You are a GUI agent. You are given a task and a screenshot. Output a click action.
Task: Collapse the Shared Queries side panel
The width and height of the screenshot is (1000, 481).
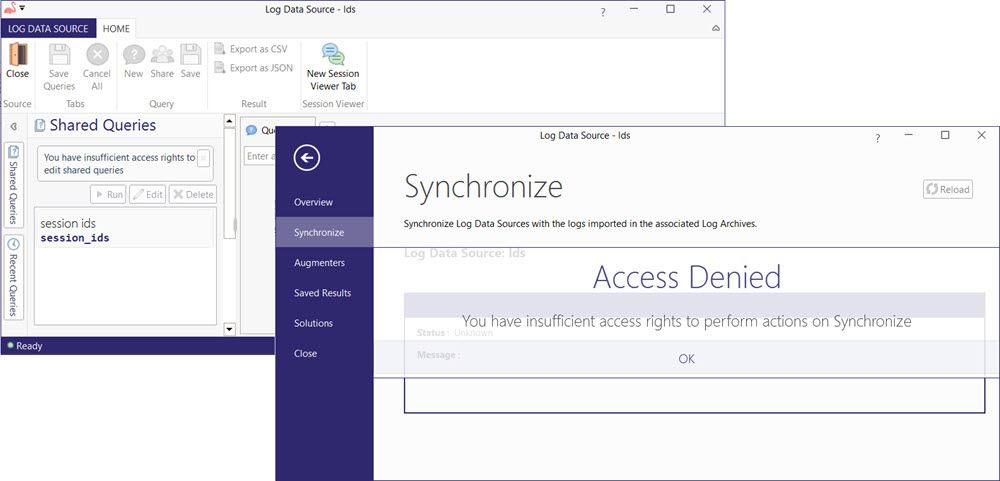[14, 126]
